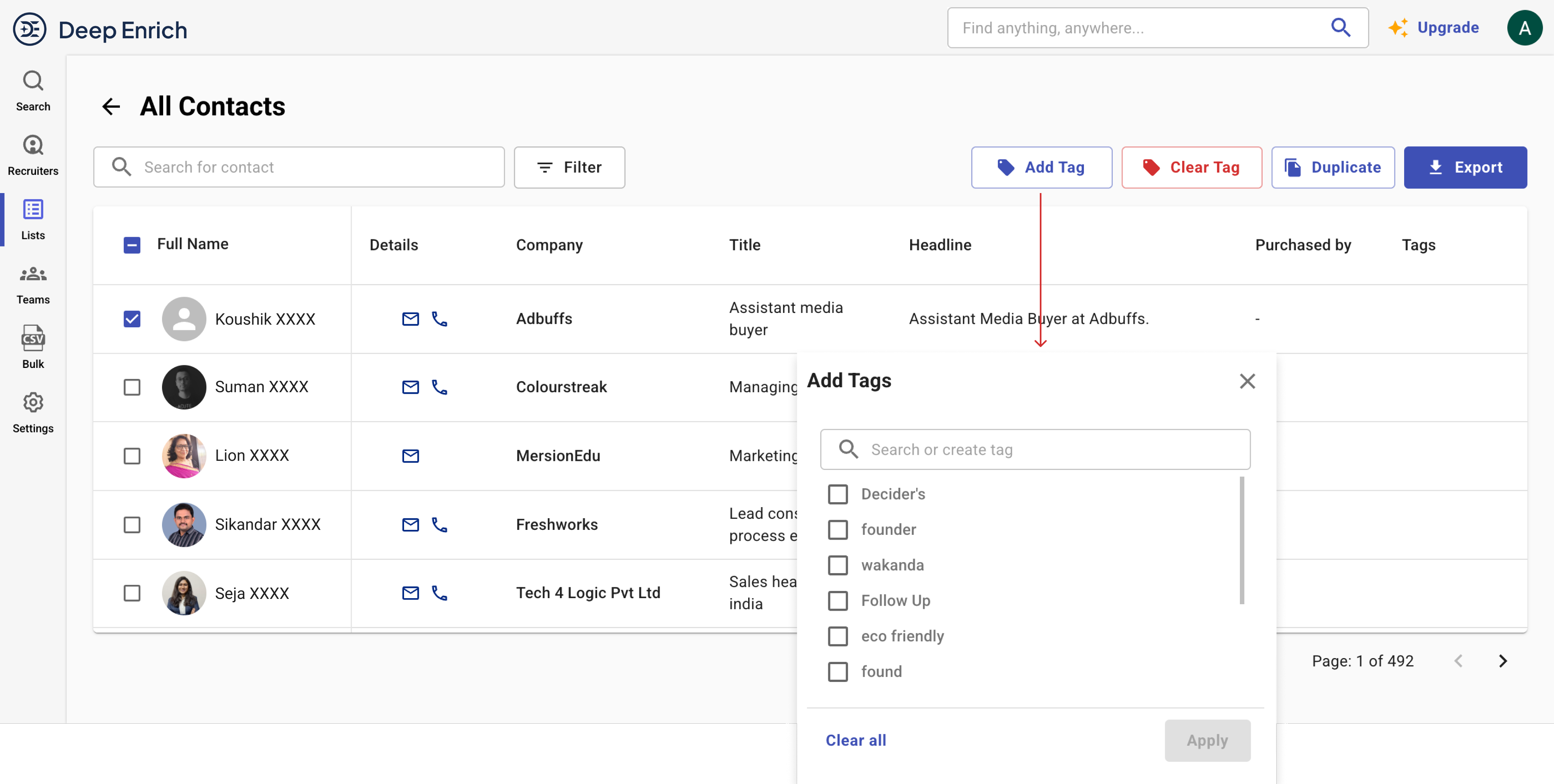Tick the Follow Up tag option
This screenshot has height=784, width=1554.
pyautogui.click(x=837, y=601)
